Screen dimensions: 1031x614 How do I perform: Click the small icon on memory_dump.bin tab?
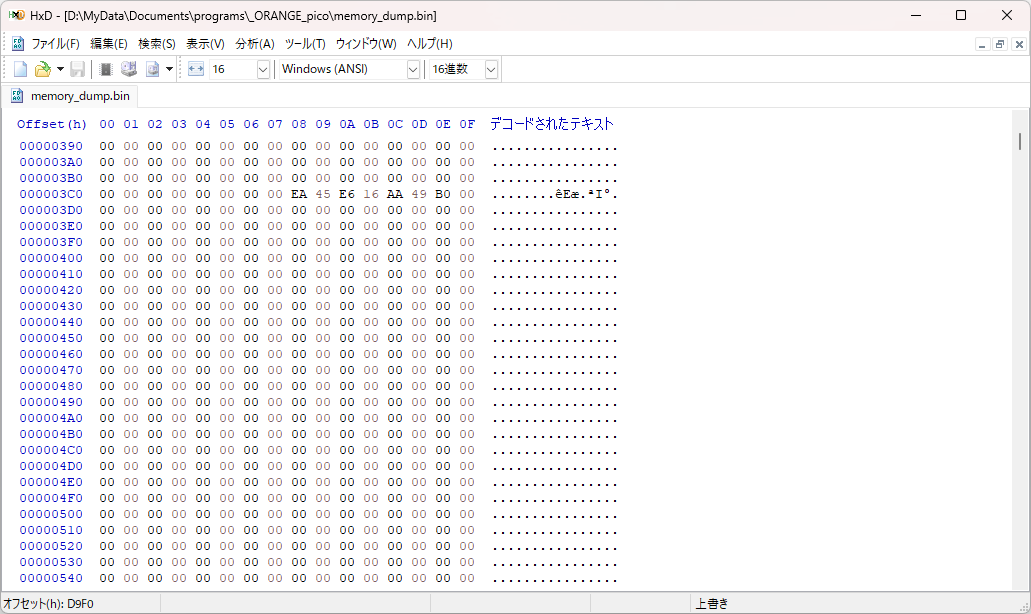[15, 96]
